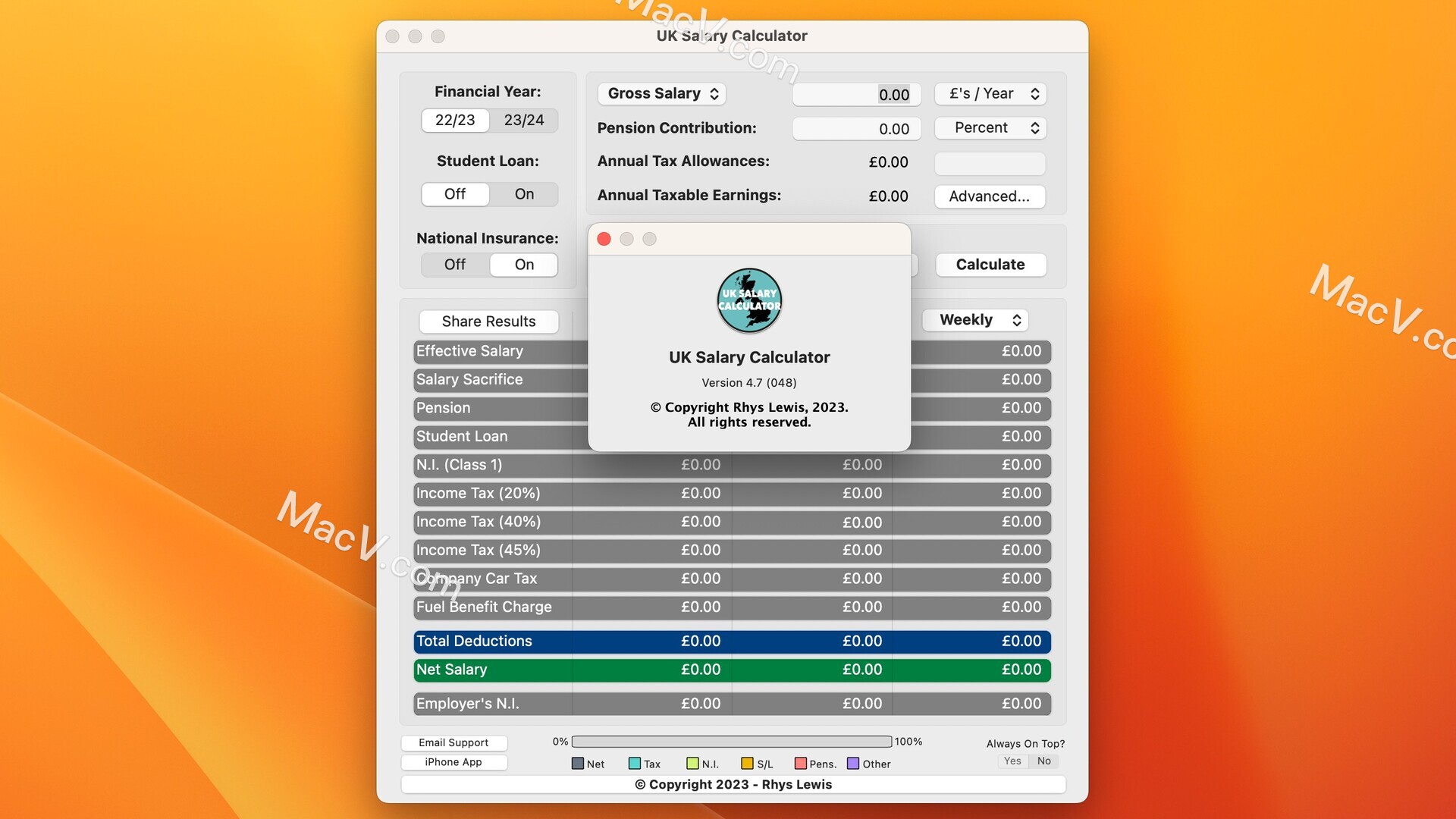Viewport: 1456px width, 819px height.
Task: Click Annual Tax Allowances value £0.00
Action: [888, 162]
